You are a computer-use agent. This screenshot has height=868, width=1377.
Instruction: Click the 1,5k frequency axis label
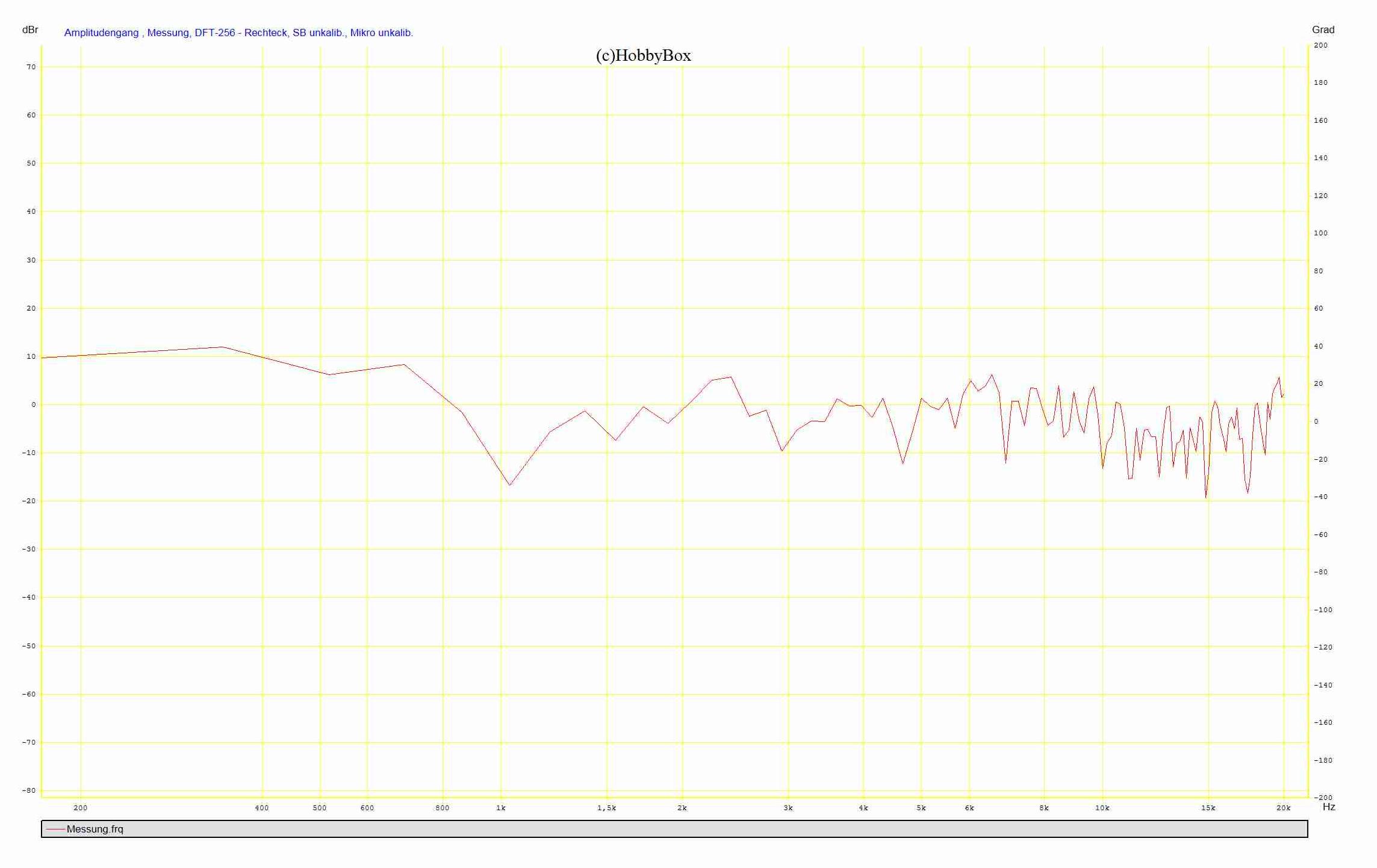pos(607,808)
